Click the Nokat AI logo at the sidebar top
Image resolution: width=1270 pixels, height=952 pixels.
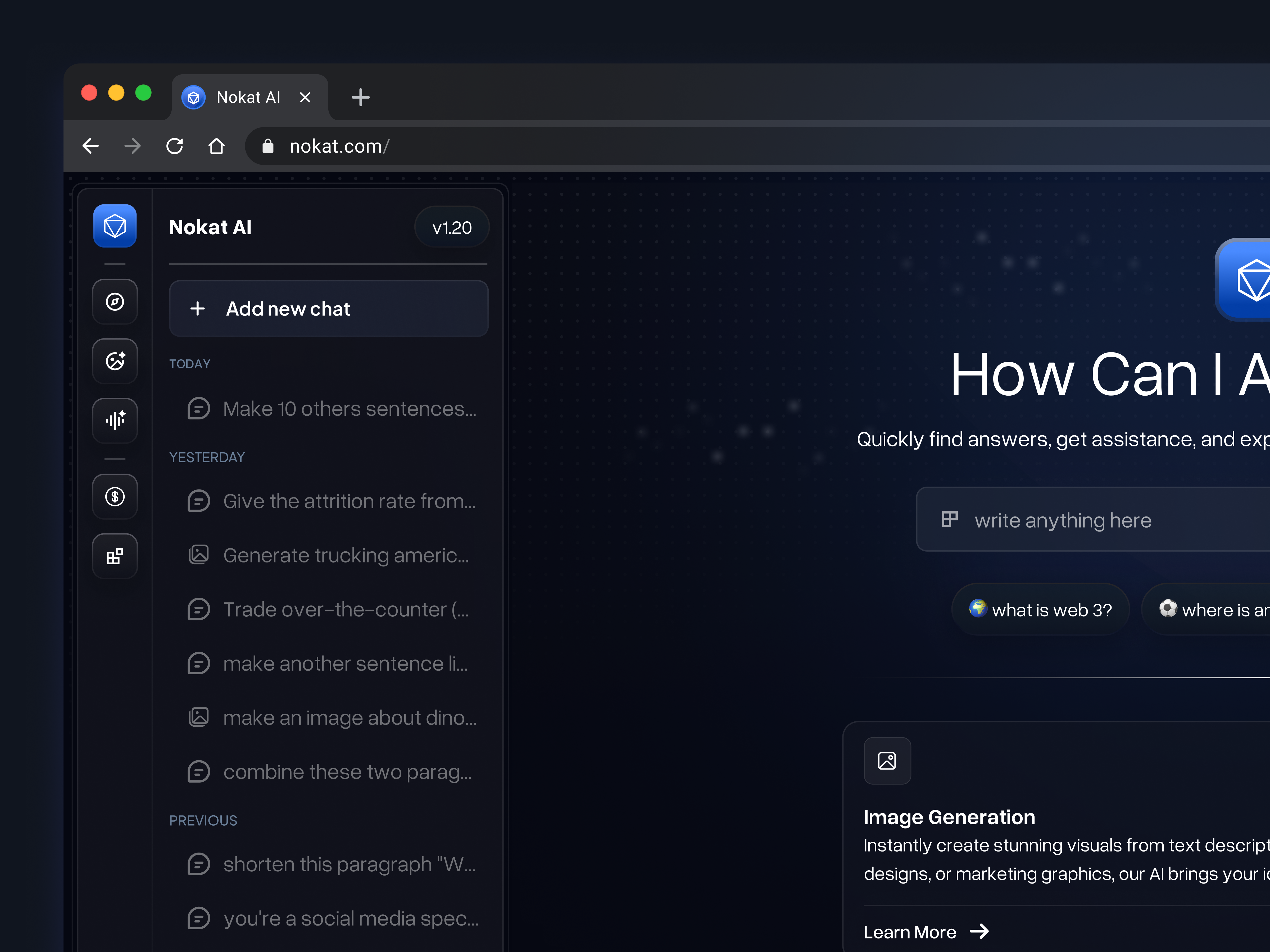(x=115, y=226)
